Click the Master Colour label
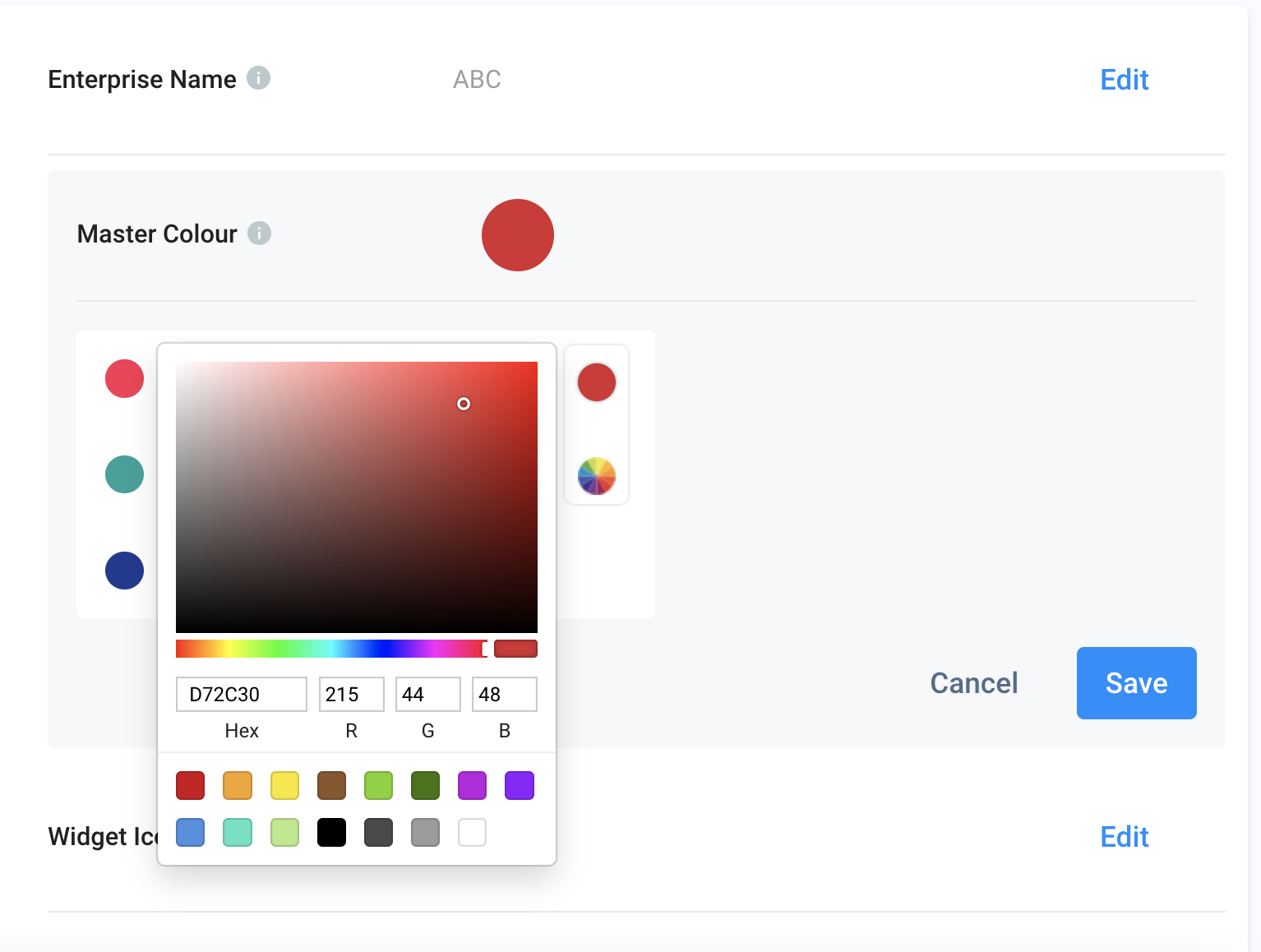The width and height of the screenshot is (1261, 952). 157,234
